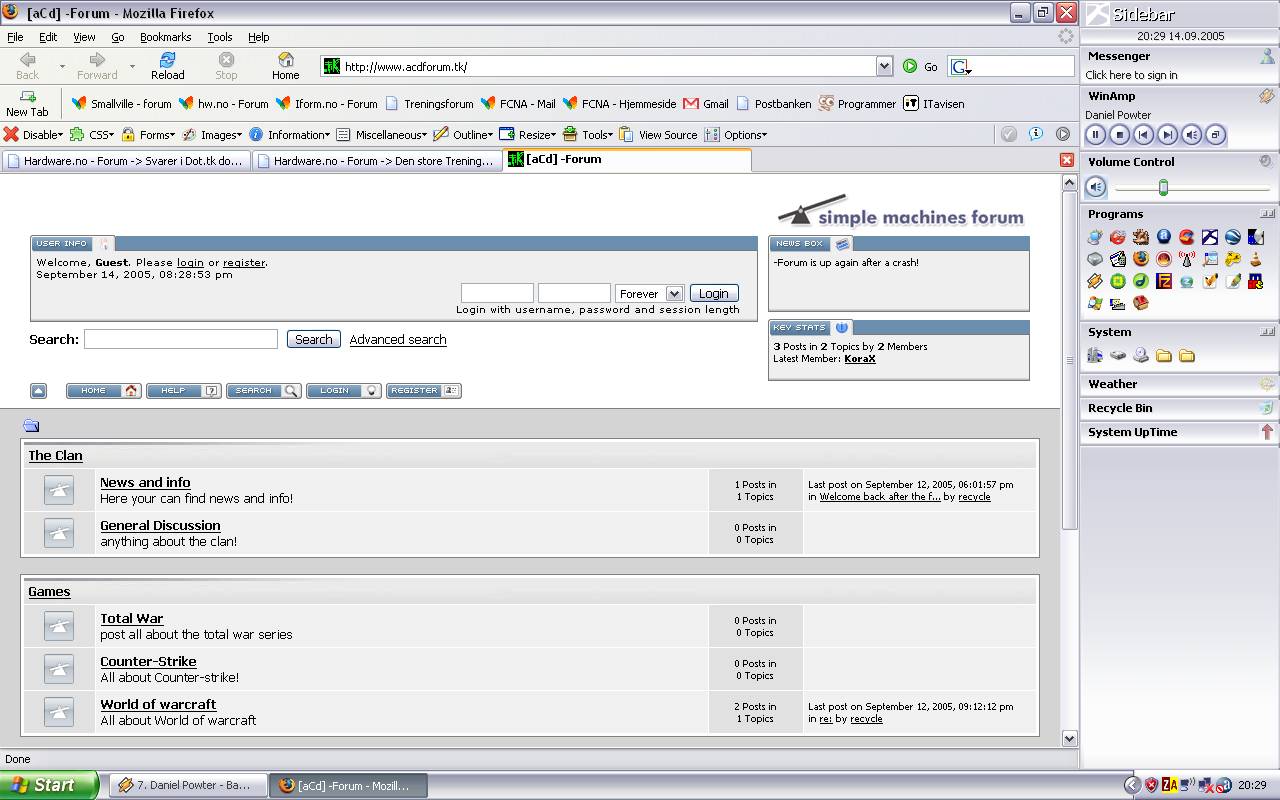Open the Disable developer menu

33,135
